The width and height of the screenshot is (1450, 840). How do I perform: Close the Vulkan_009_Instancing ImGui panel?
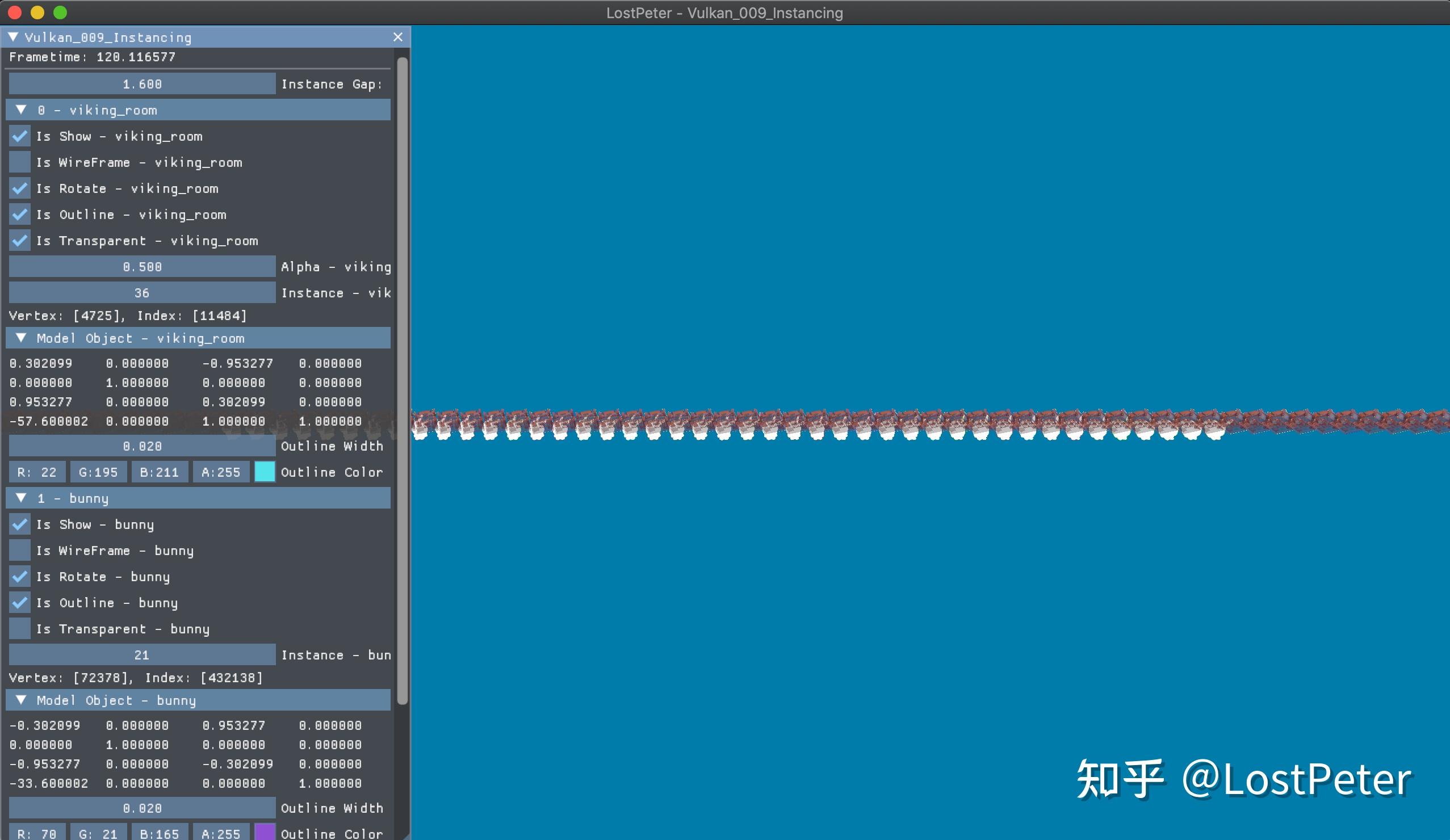pyautogui.click(x=397, y=37)
